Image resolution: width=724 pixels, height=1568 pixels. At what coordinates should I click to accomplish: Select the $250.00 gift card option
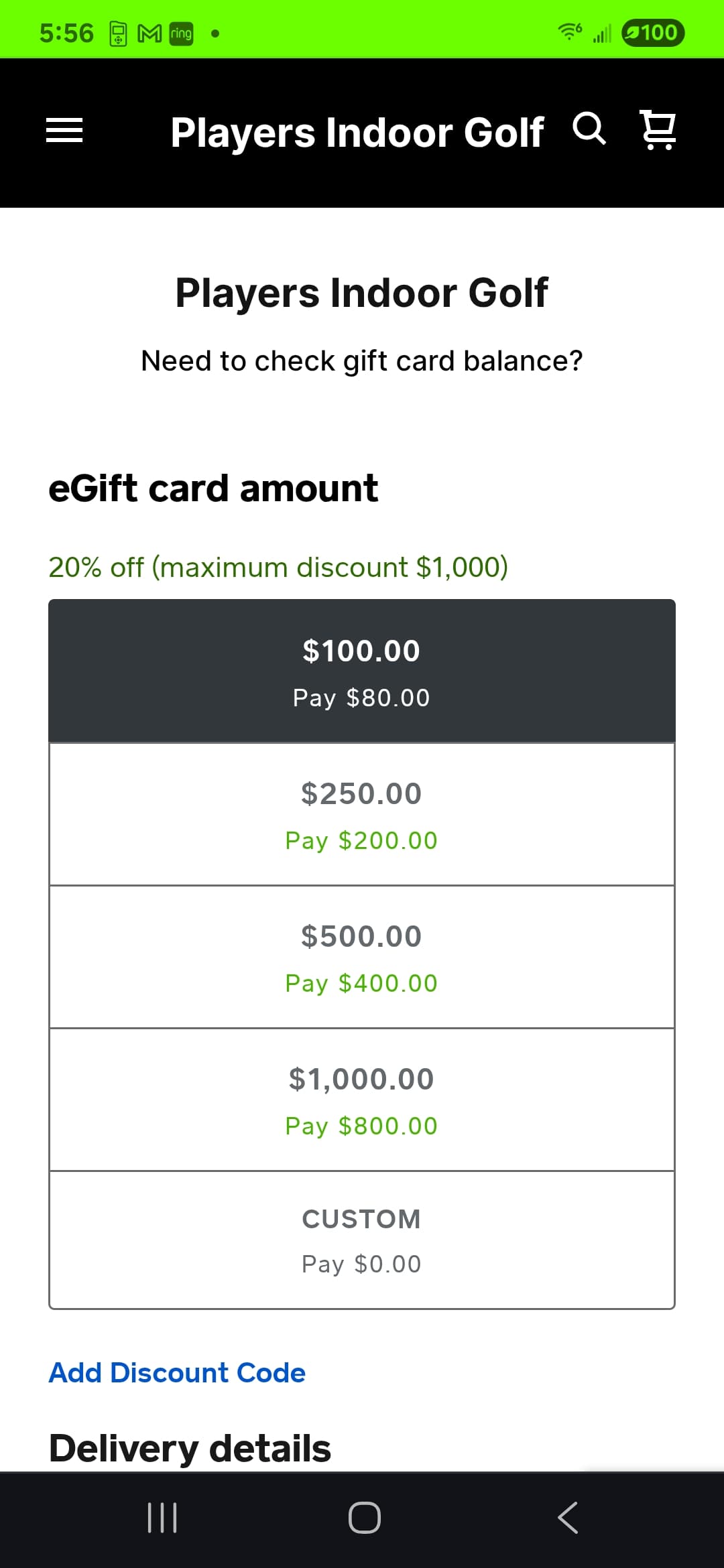362,814
